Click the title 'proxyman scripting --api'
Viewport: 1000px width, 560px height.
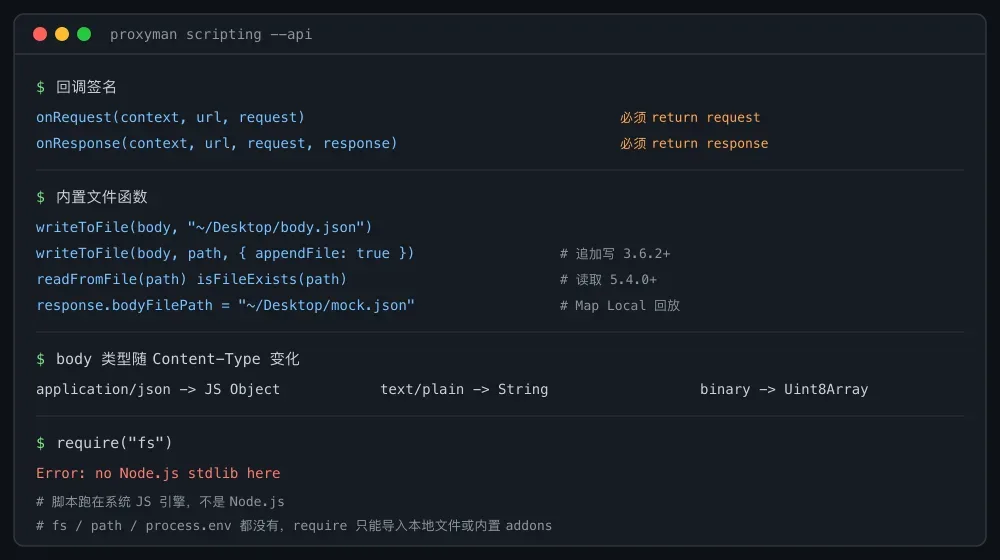[x=211, y=34]
